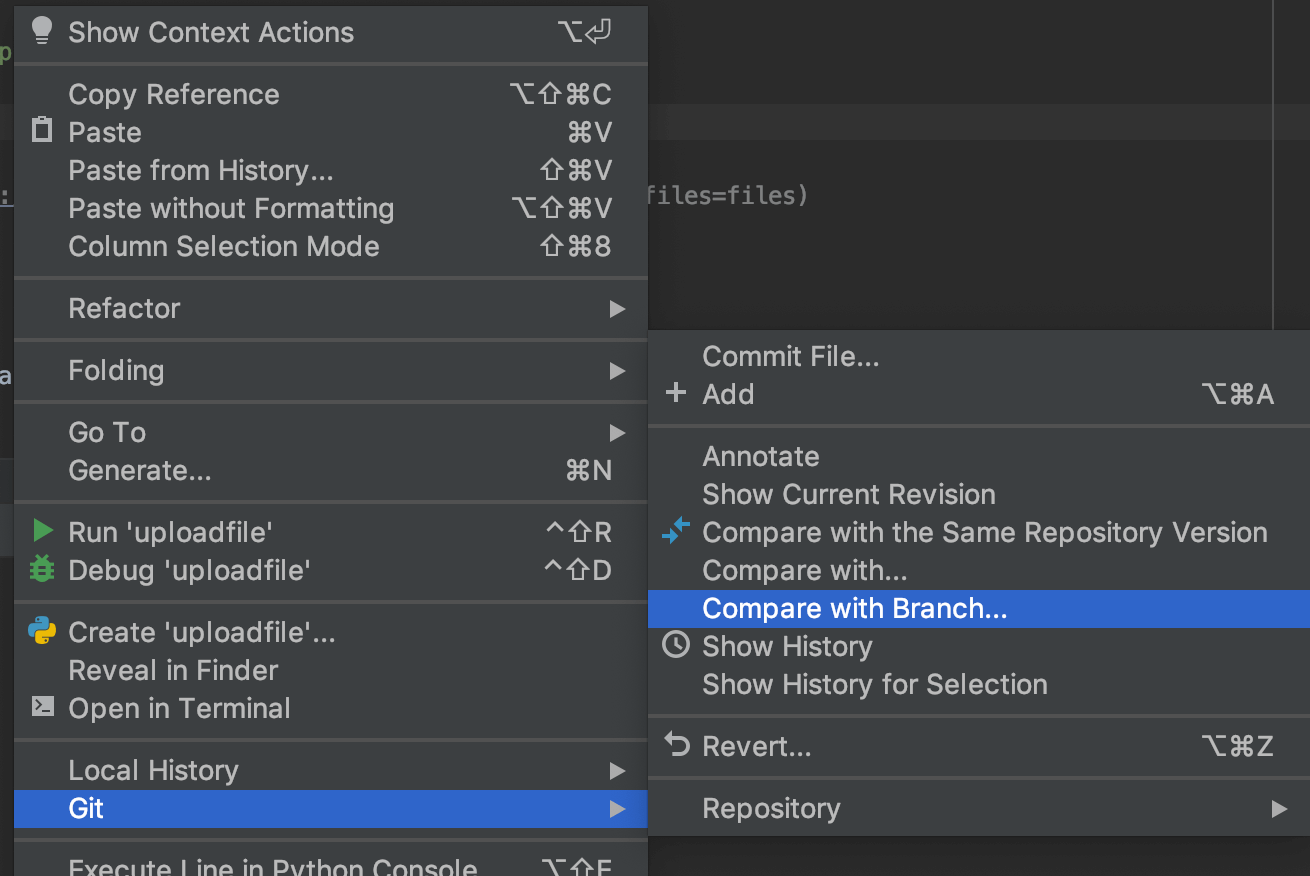
Task: Select Create 'uploadfile'…
Action: click(331, 632)
